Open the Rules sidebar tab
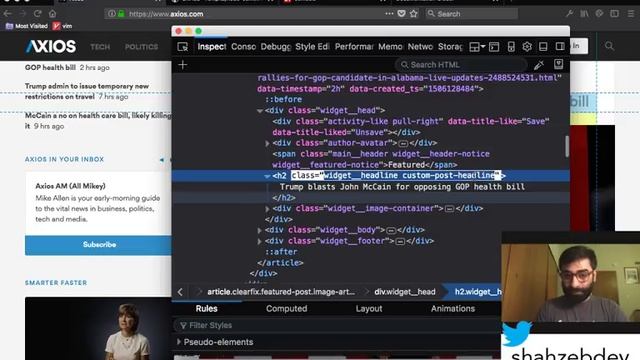Screen dimensions: 640x360 [x=207, y=309]
